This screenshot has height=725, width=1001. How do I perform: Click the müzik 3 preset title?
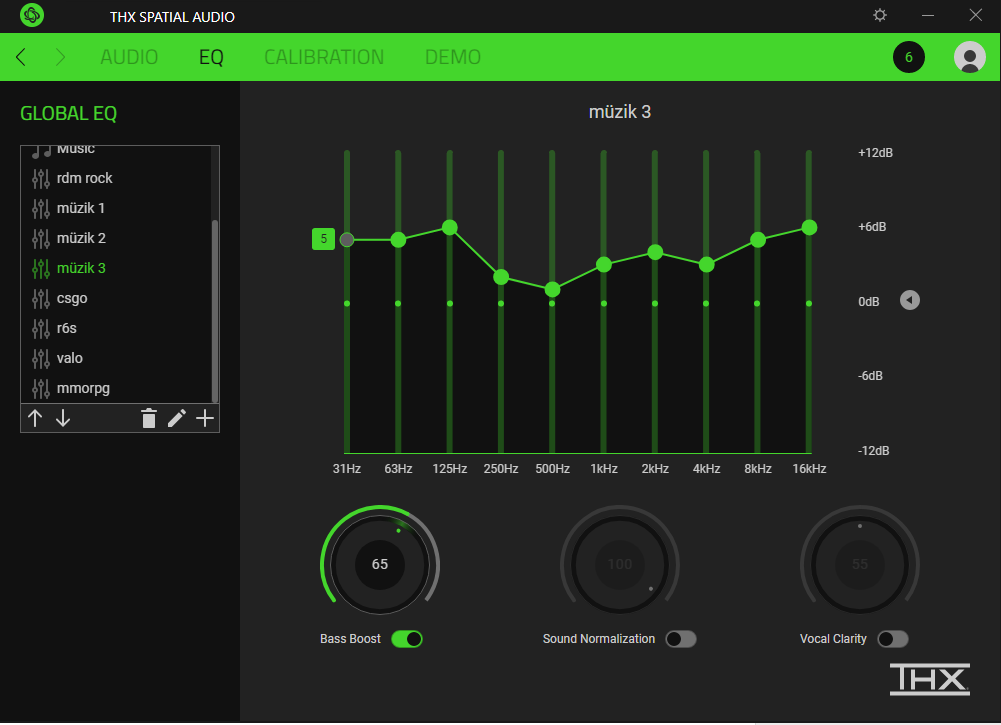tap(619, 112)
